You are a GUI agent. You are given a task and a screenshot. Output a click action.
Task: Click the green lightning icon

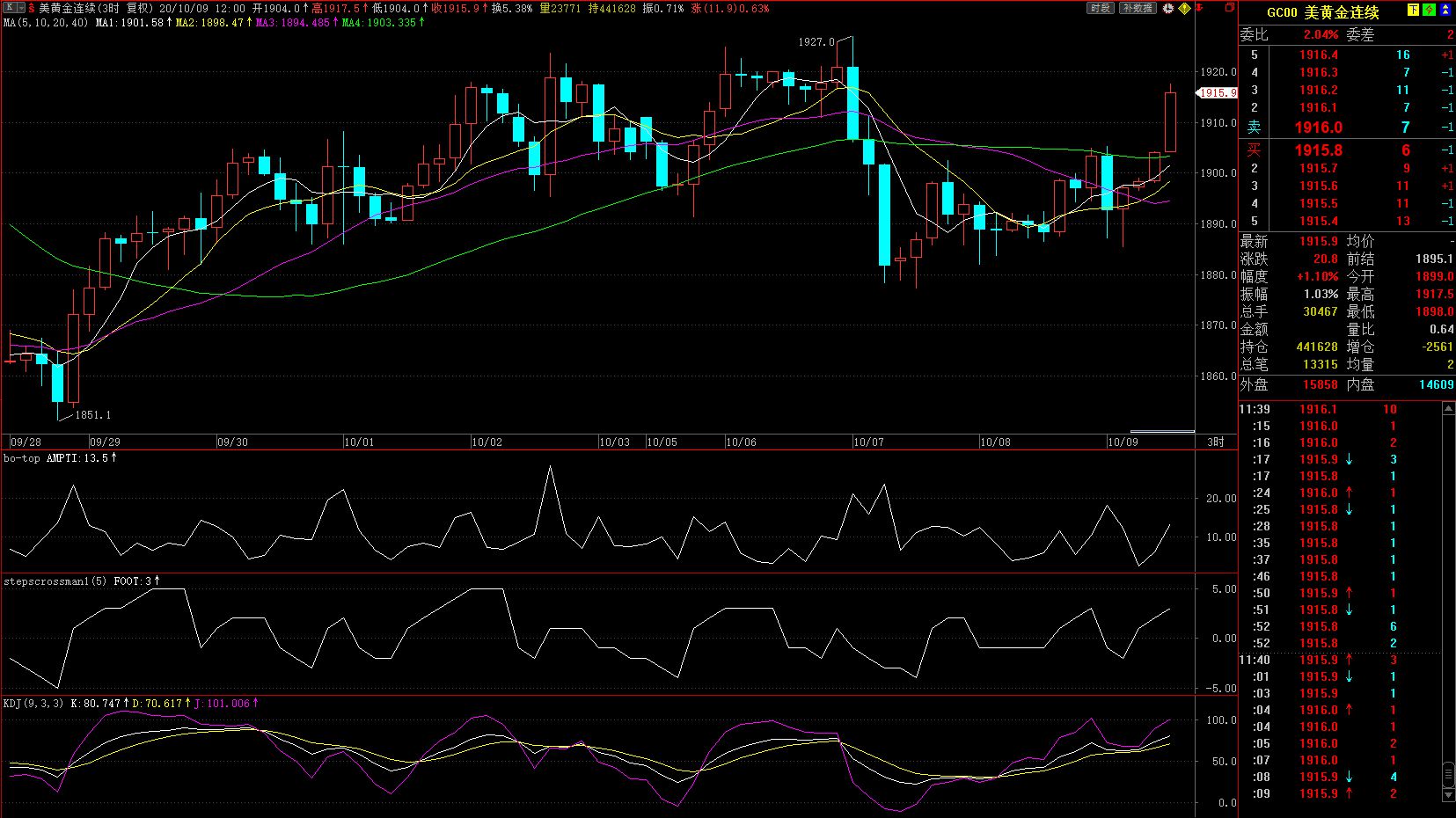[1429, 11]
